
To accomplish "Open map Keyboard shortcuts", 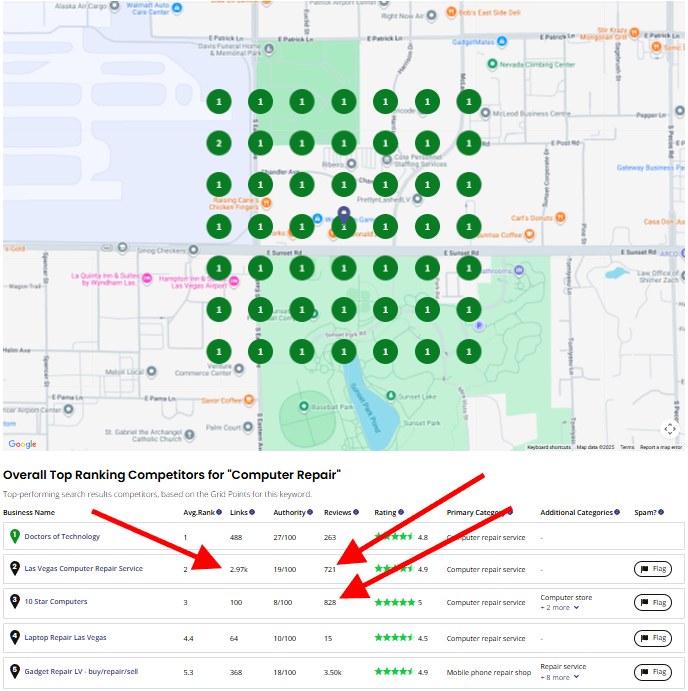I will (x=549, y=447).
